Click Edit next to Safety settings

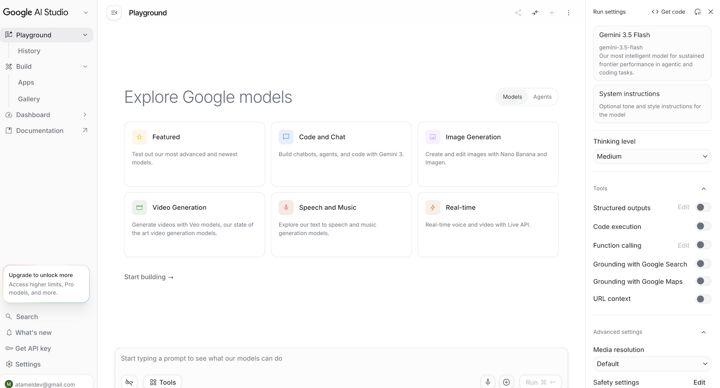point(699,382)
